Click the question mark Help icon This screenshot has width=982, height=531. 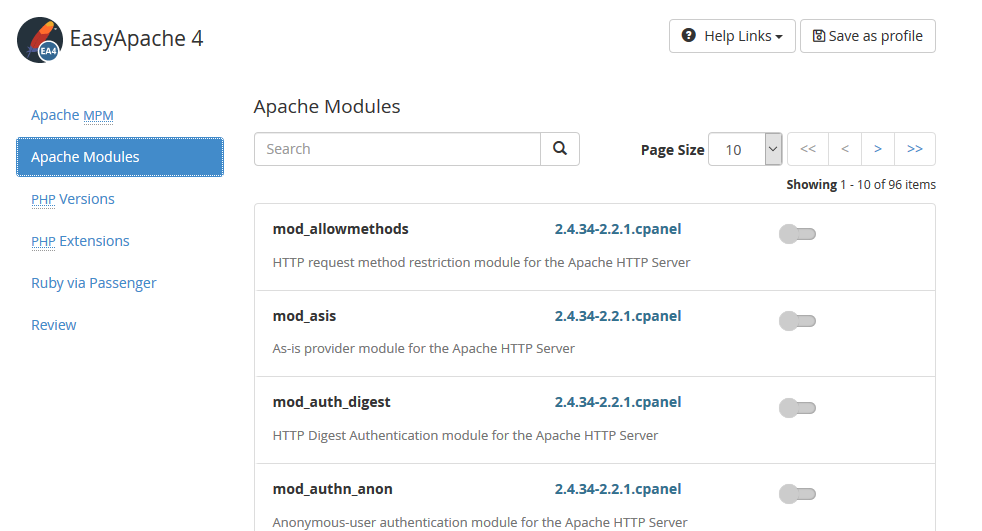(x=688, y=36)
